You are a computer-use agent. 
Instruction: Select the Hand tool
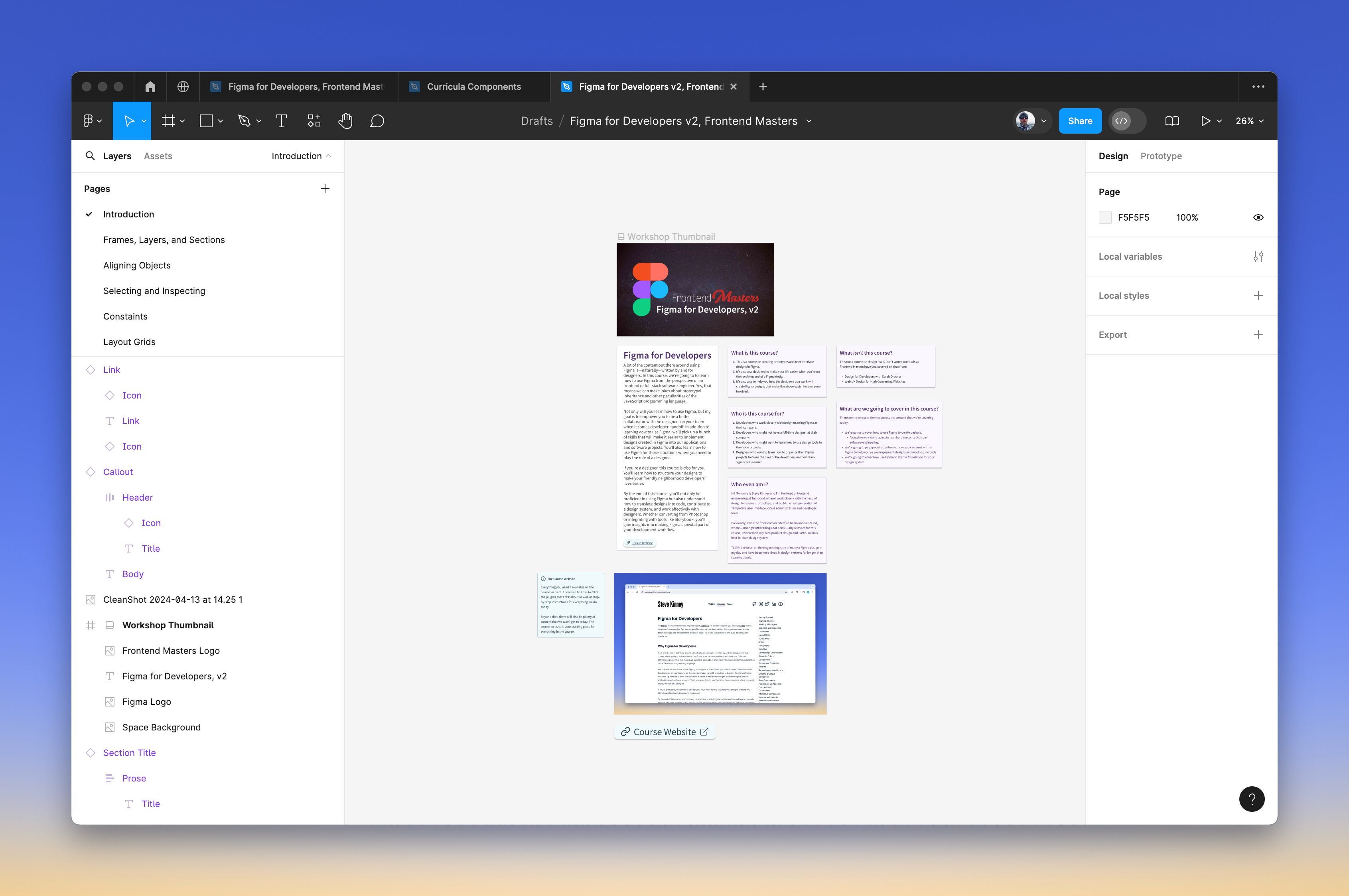click(345, 120)
